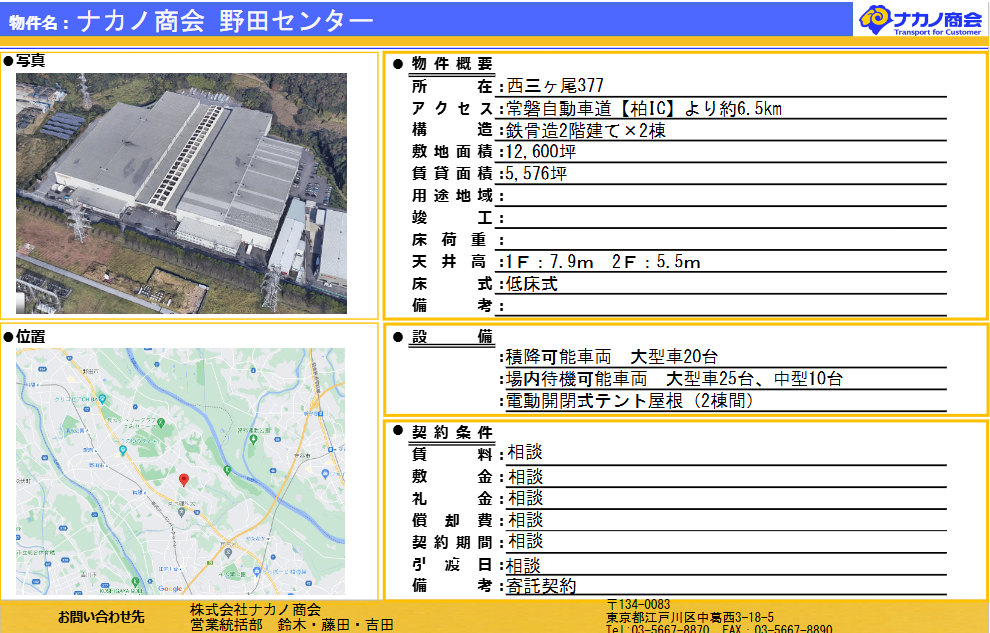Click the 賃貸面積 field label
990x633 pixels.
[452, 174]
